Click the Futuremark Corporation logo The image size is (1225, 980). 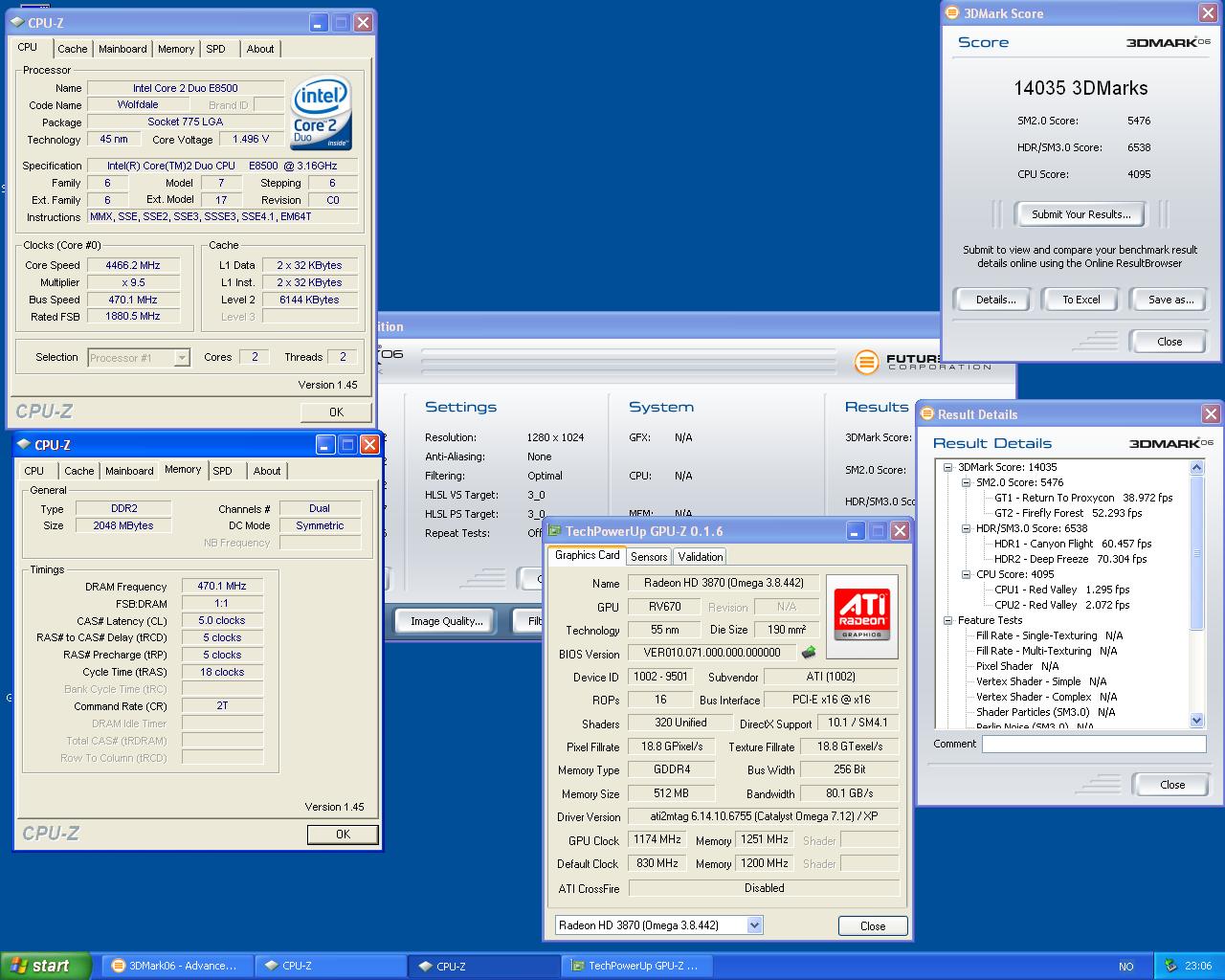[924, 362]
